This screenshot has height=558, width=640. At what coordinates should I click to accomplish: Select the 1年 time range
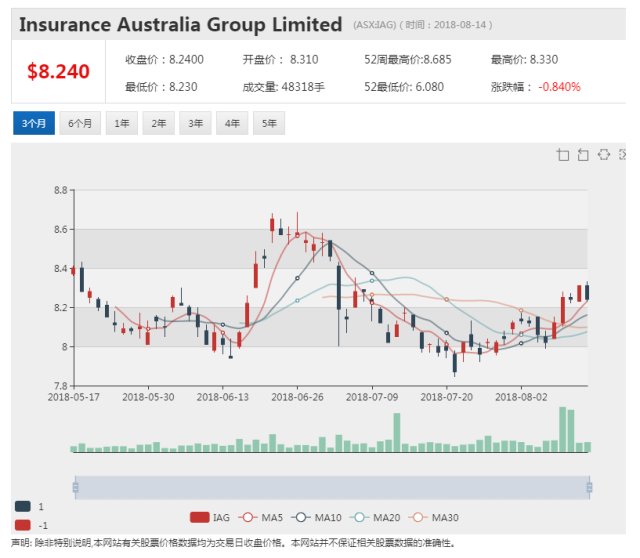click(x=122, y=124)
